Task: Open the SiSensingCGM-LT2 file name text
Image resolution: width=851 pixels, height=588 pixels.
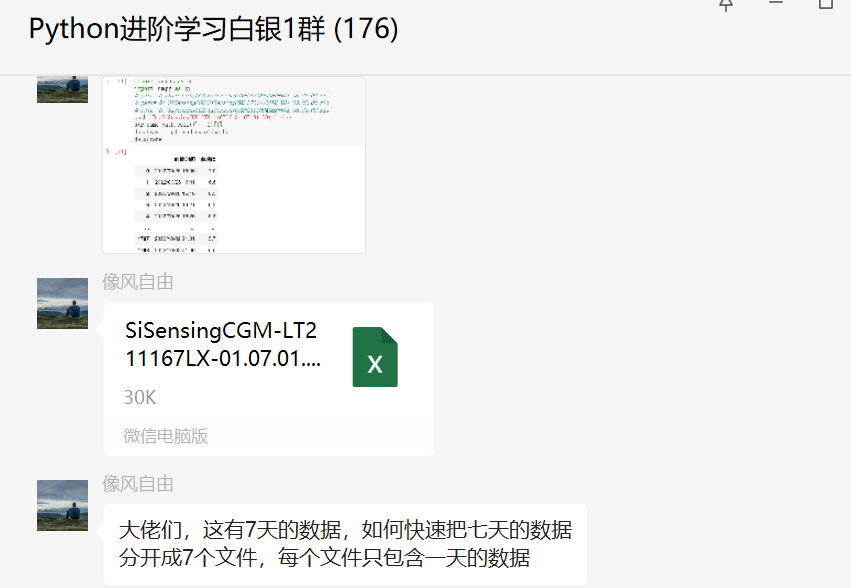Action: (223, 344)
